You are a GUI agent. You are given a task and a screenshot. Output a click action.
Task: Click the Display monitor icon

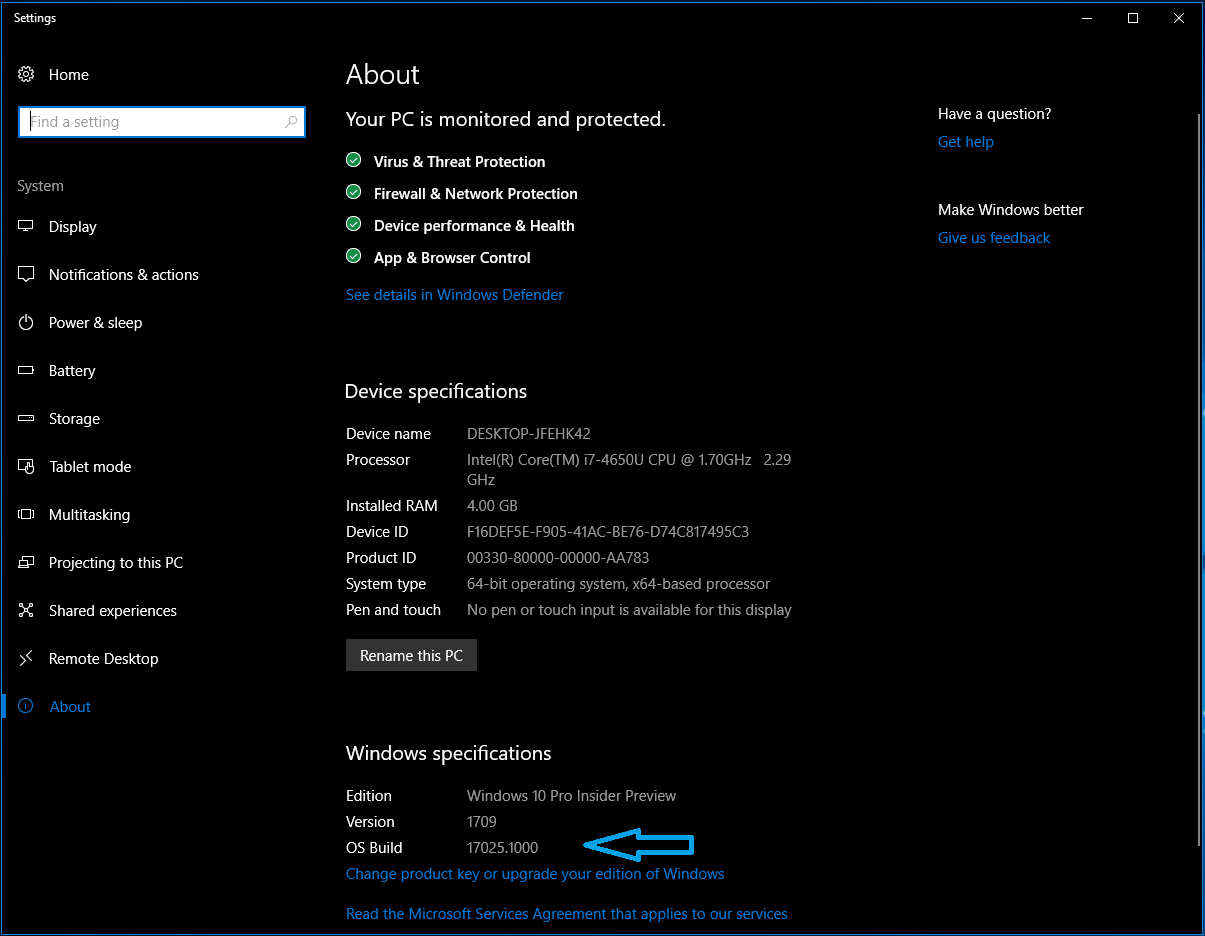26,227
